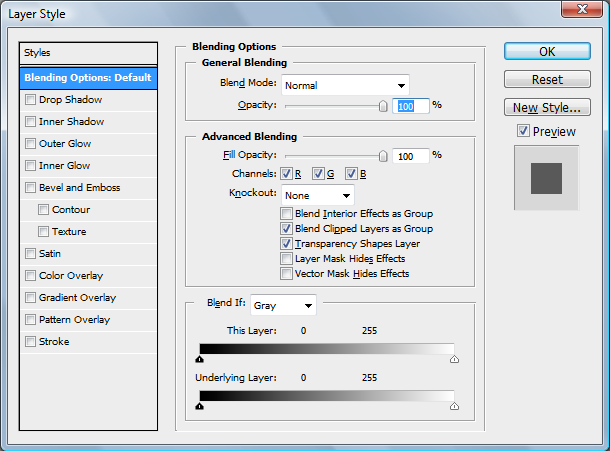Viewport: 610px width, 451px height.
Task: Open the Blend If channel dropdown
Action: (x=283, y=305)
